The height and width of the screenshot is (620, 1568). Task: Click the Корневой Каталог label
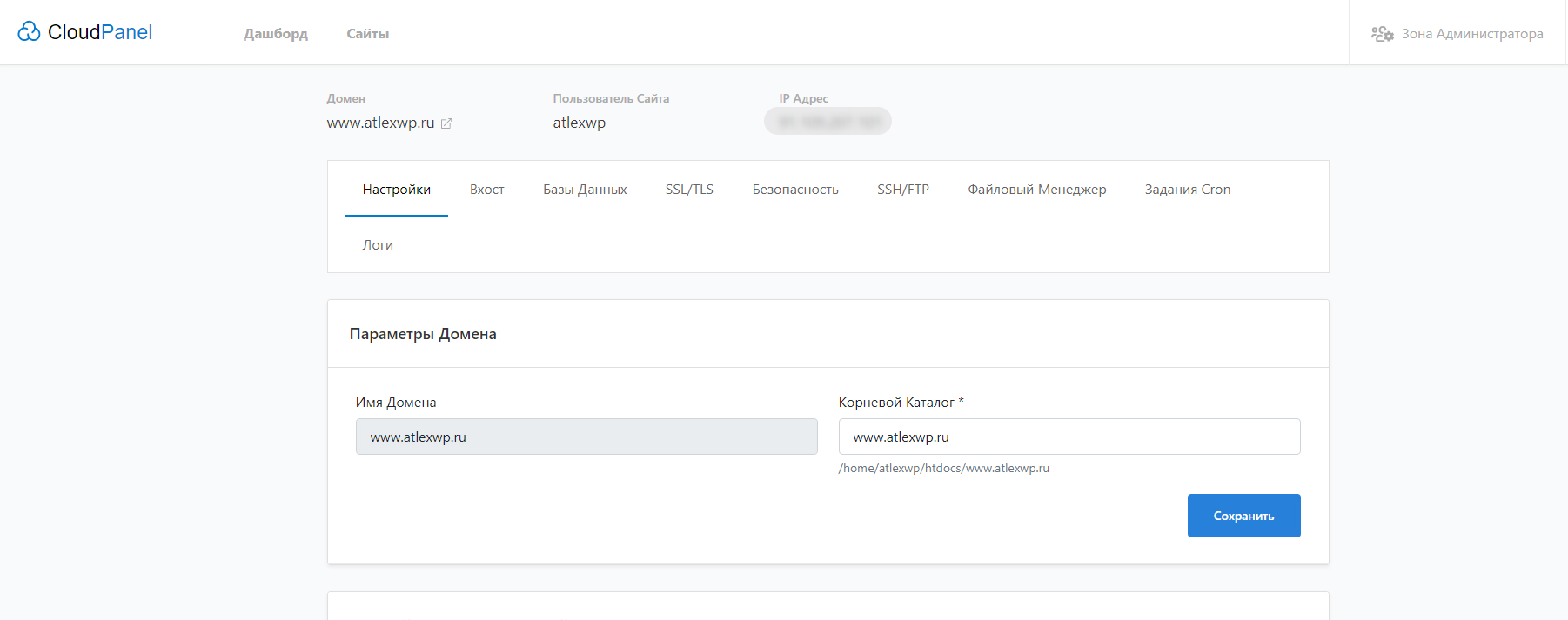pyautogui.click(x=901, y=403)
